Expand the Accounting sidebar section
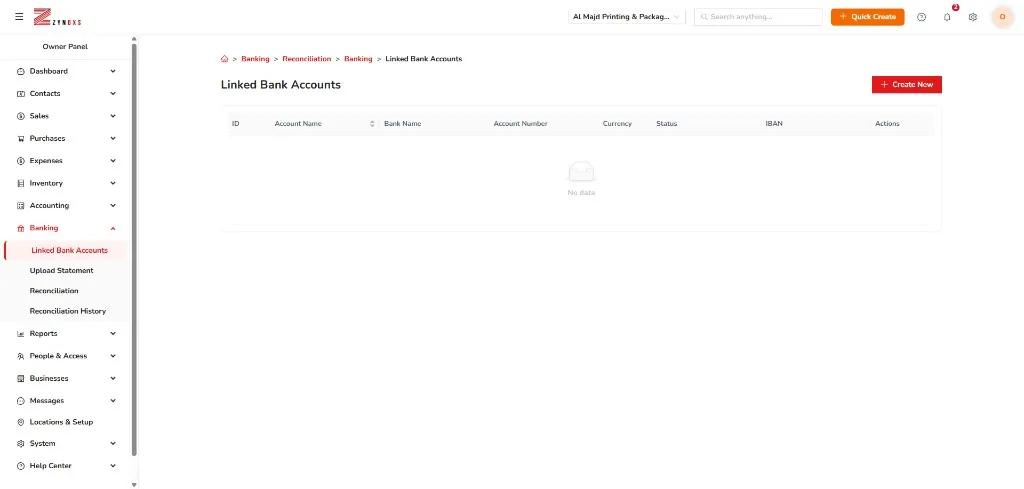This screenshot has height=489, width=1024. pos(66,205)
